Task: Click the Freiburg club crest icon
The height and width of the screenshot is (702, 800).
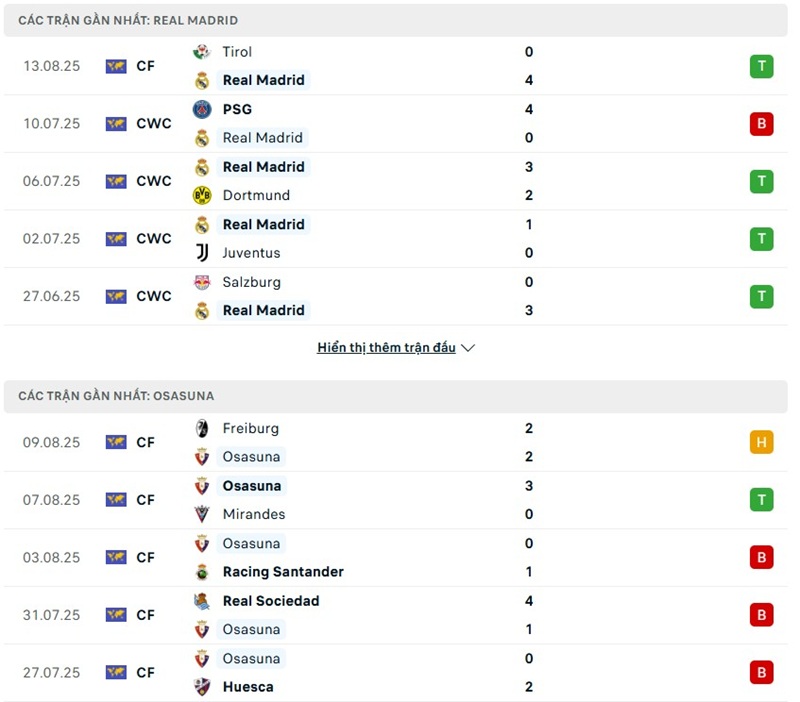Action: [202, 428]
